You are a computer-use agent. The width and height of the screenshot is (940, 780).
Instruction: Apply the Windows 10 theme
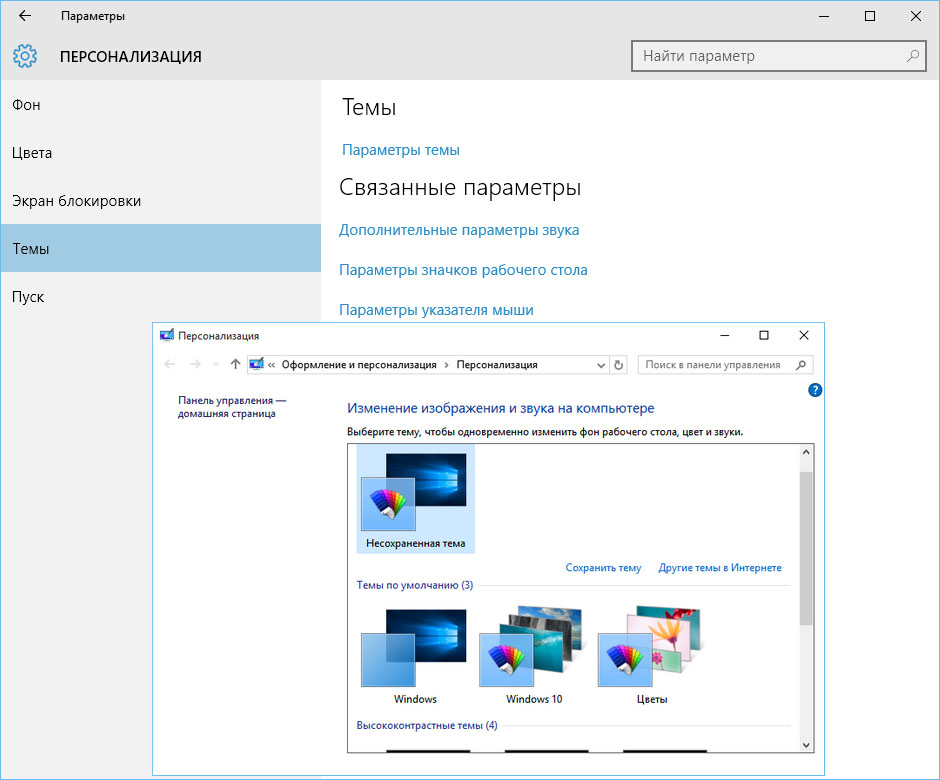pos(534,656)
